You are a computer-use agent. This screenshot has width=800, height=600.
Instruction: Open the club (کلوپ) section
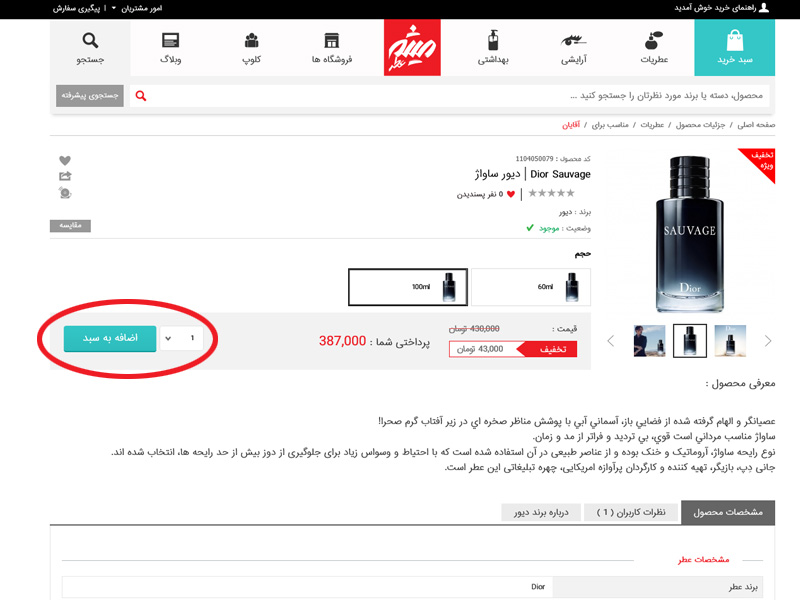pyautogui.click(x=251, y=47)
